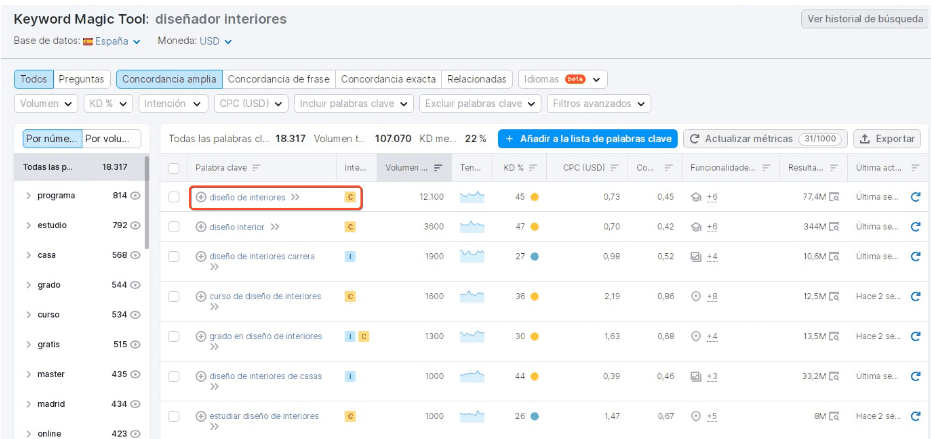Open Filtros avanzados dropdown

(598, 103)
